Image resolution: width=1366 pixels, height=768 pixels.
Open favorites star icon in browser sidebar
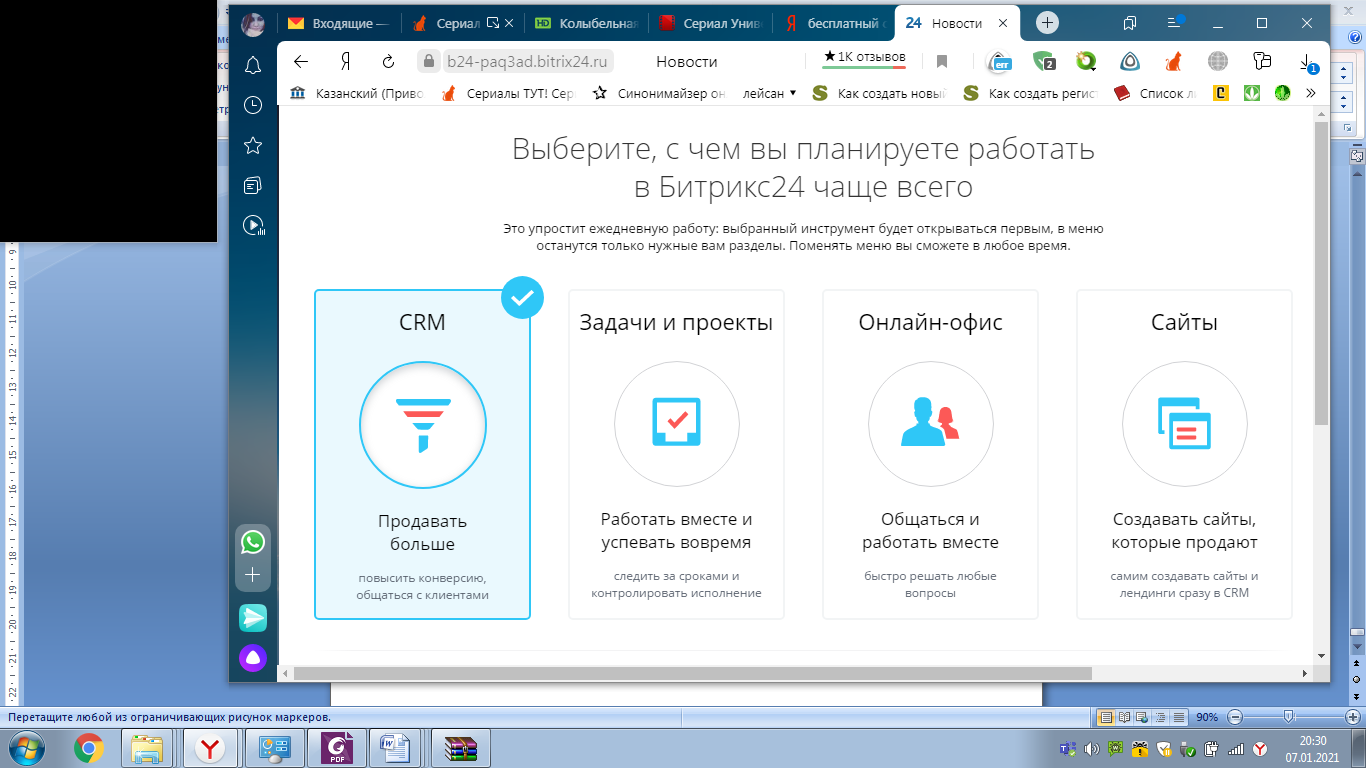point(253,145)
